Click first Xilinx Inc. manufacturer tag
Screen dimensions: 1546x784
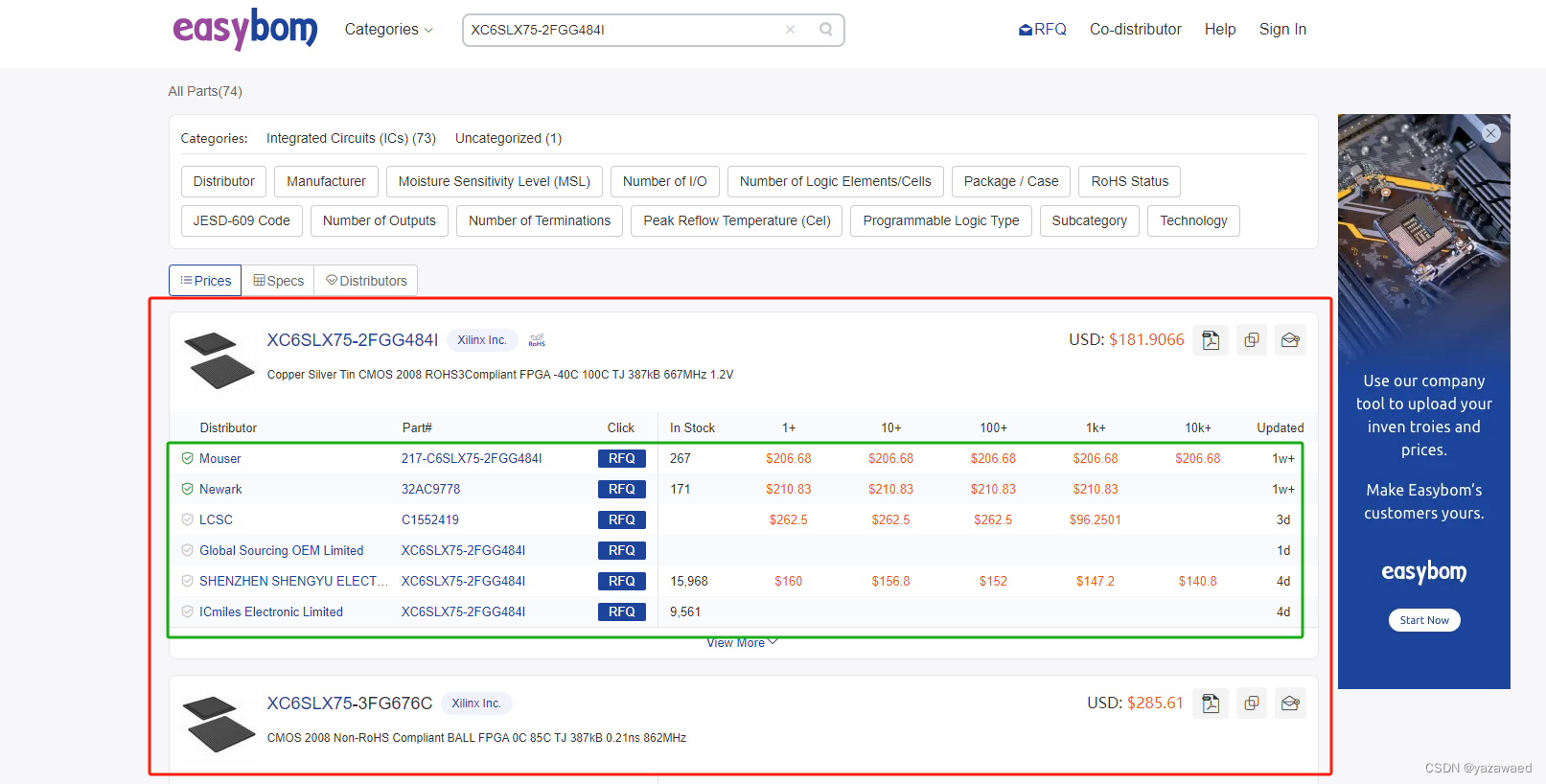pyautogui.click(x=481, y=340)
